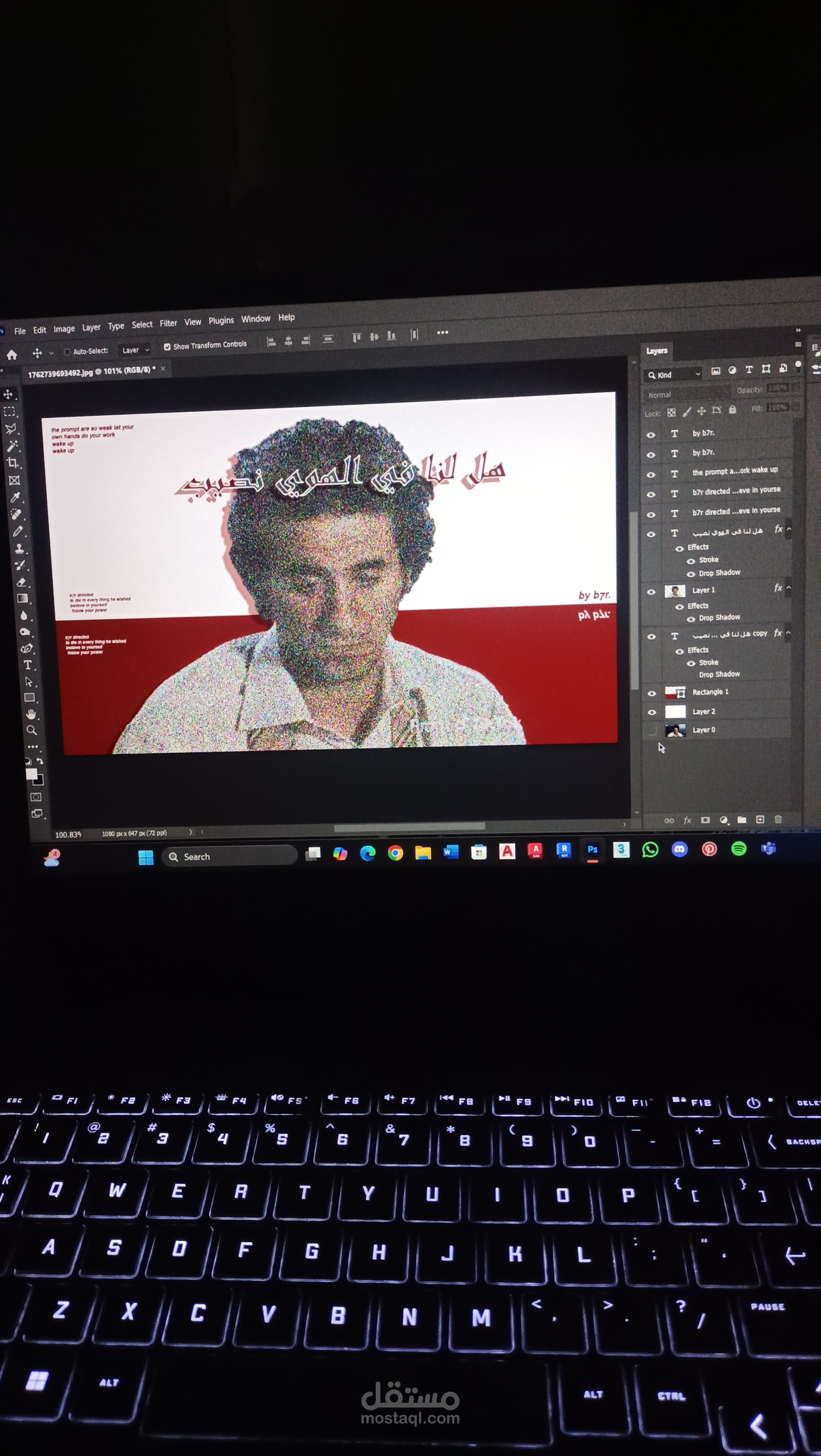
Task: Open the Filter menu
Action: (169, 322)
